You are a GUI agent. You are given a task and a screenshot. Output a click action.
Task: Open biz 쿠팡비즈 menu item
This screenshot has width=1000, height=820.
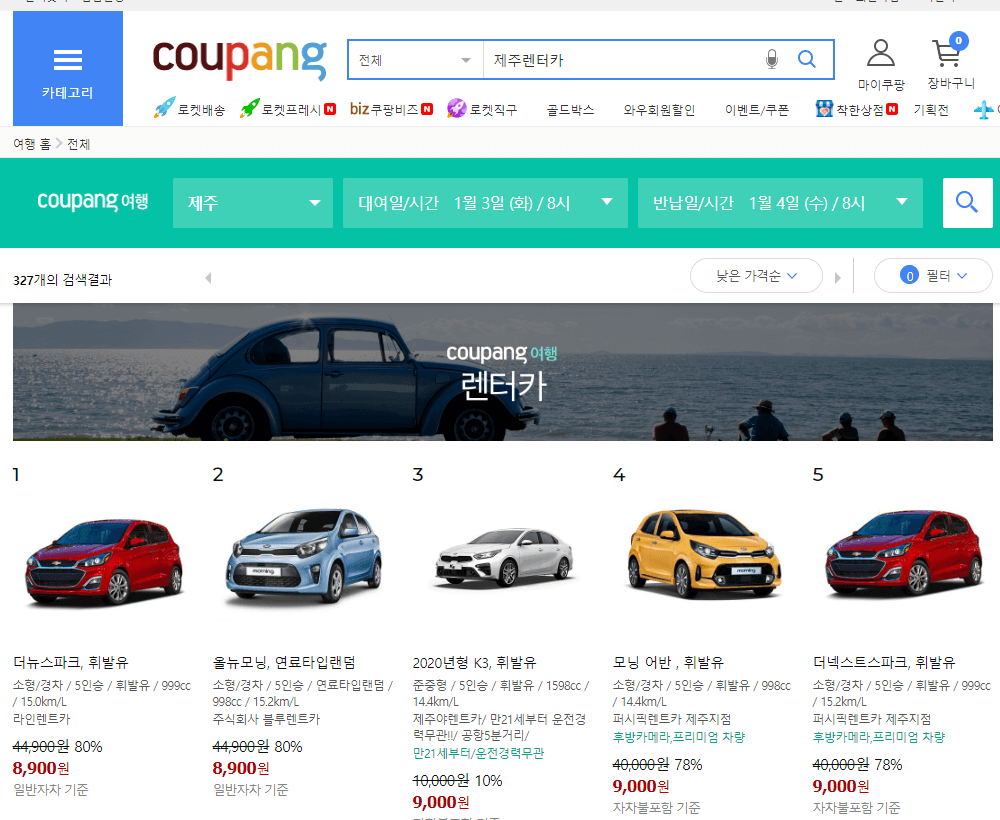pos(385,109)
